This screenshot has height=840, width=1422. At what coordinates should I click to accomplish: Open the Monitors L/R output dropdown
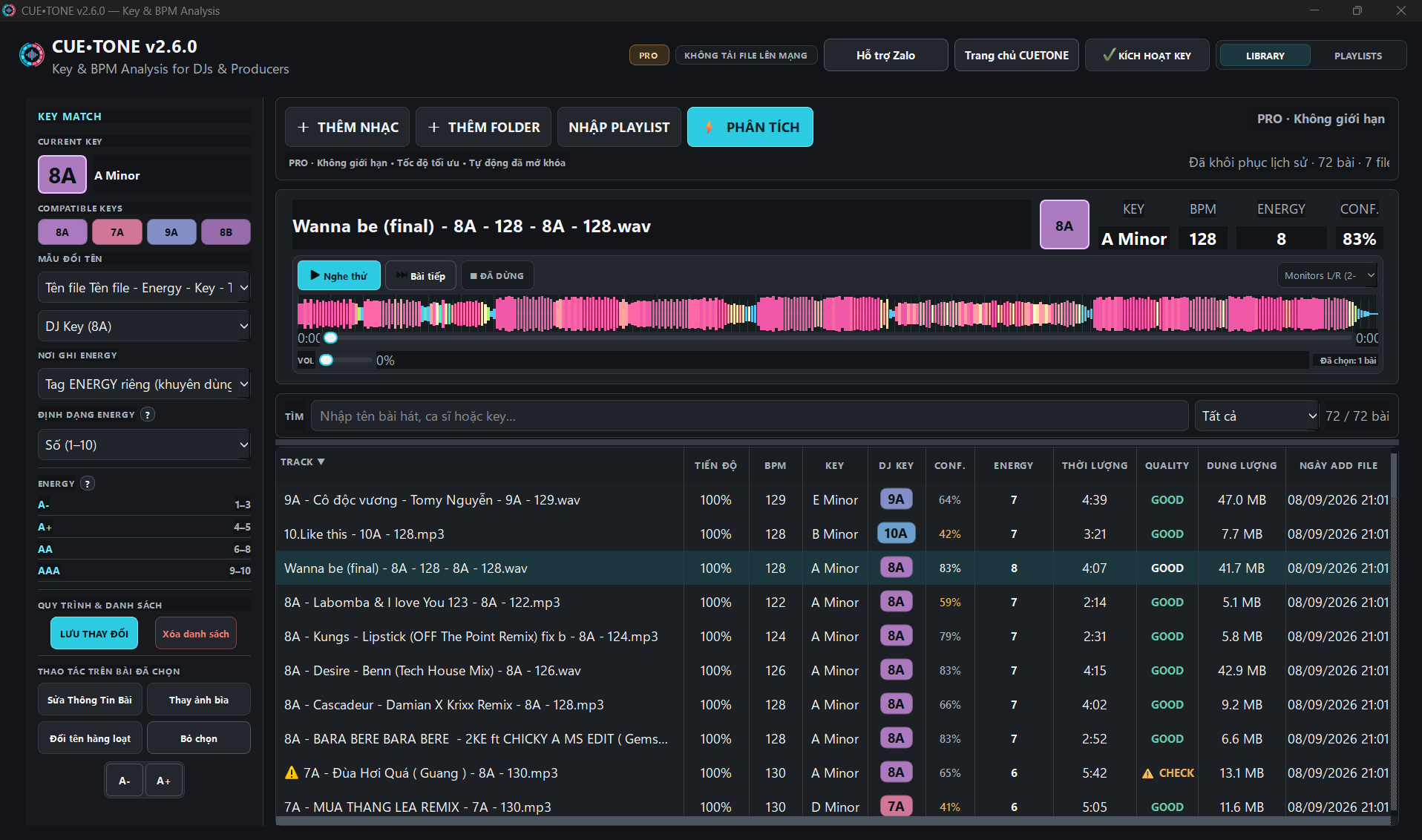pyautogui.click(x=1328, y=275)
